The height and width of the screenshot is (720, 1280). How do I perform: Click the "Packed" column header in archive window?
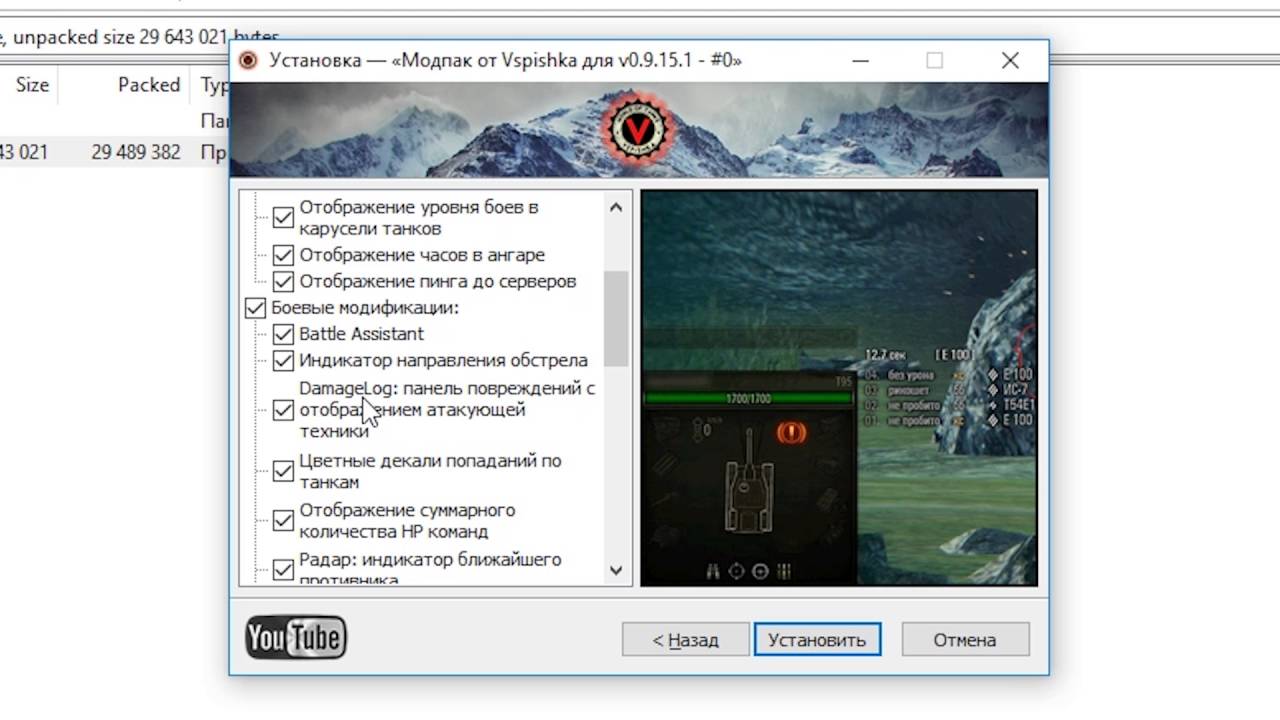coord(149,85)
